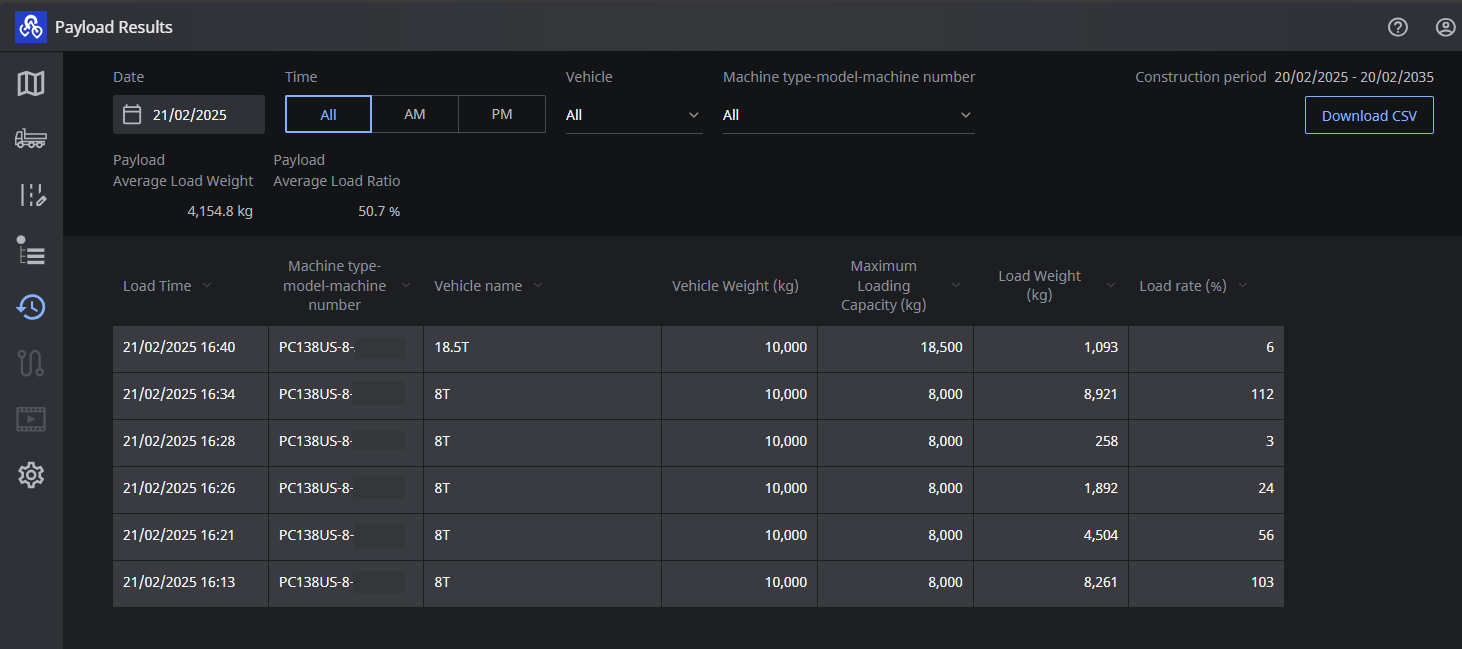1462x649 pixels.
Task: Click the load weight value 1,892
Action: [1099, 489]
